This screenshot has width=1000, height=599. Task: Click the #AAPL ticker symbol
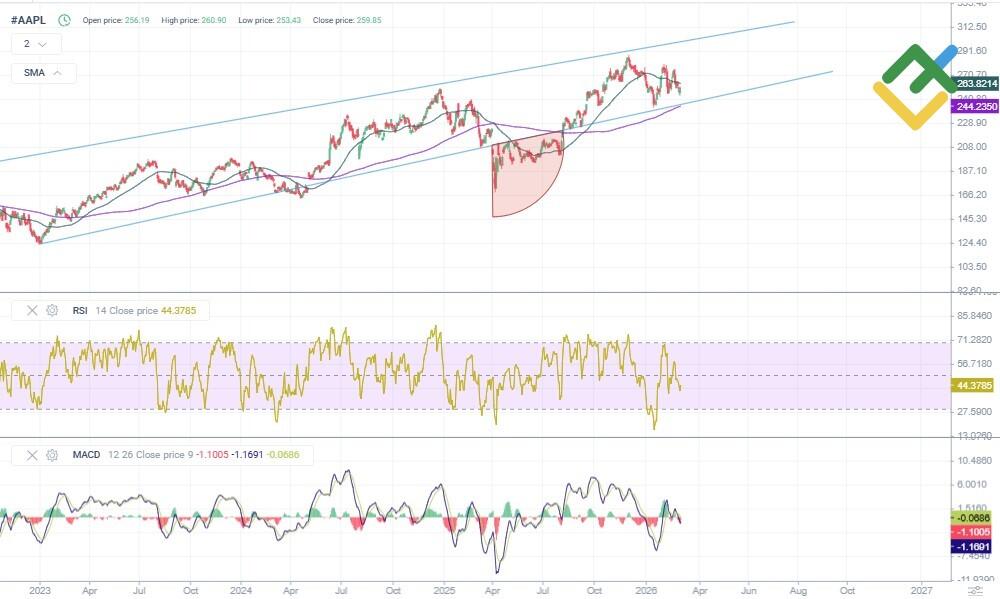click(x=28, y=19)
